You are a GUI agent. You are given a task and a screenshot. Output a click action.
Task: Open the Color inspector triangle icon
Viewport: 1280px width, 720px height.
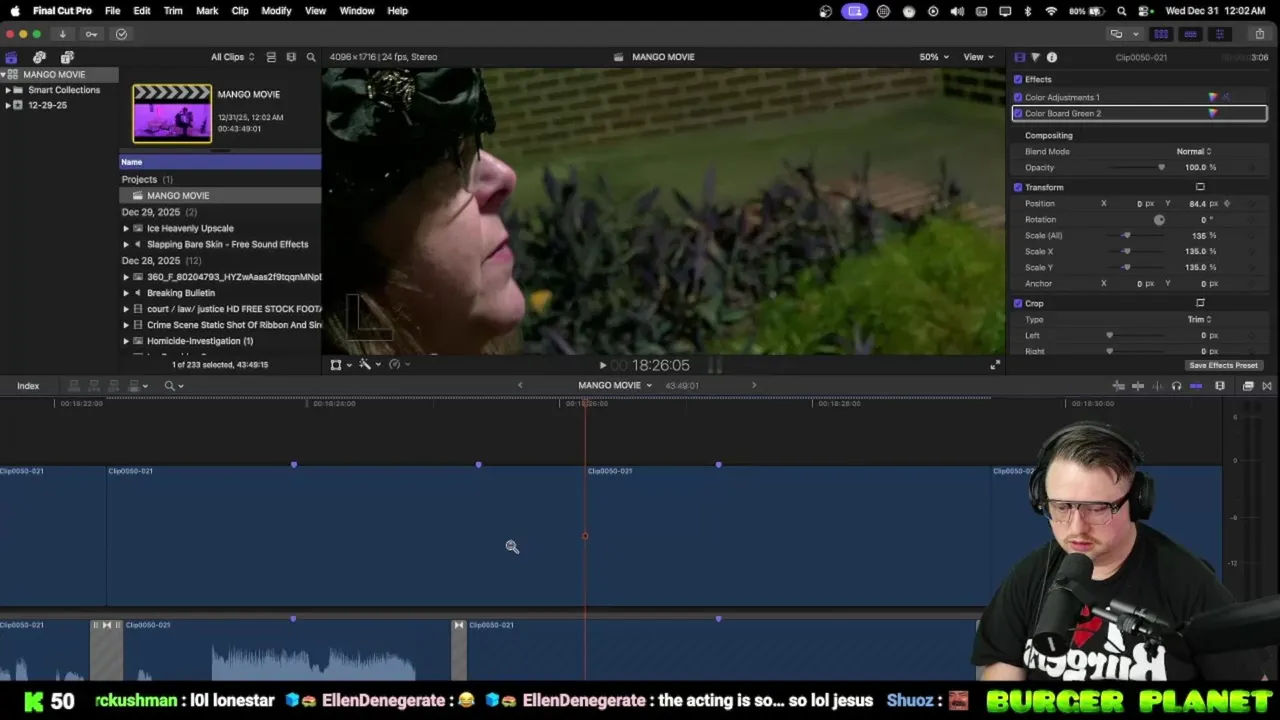point(1035,57)
